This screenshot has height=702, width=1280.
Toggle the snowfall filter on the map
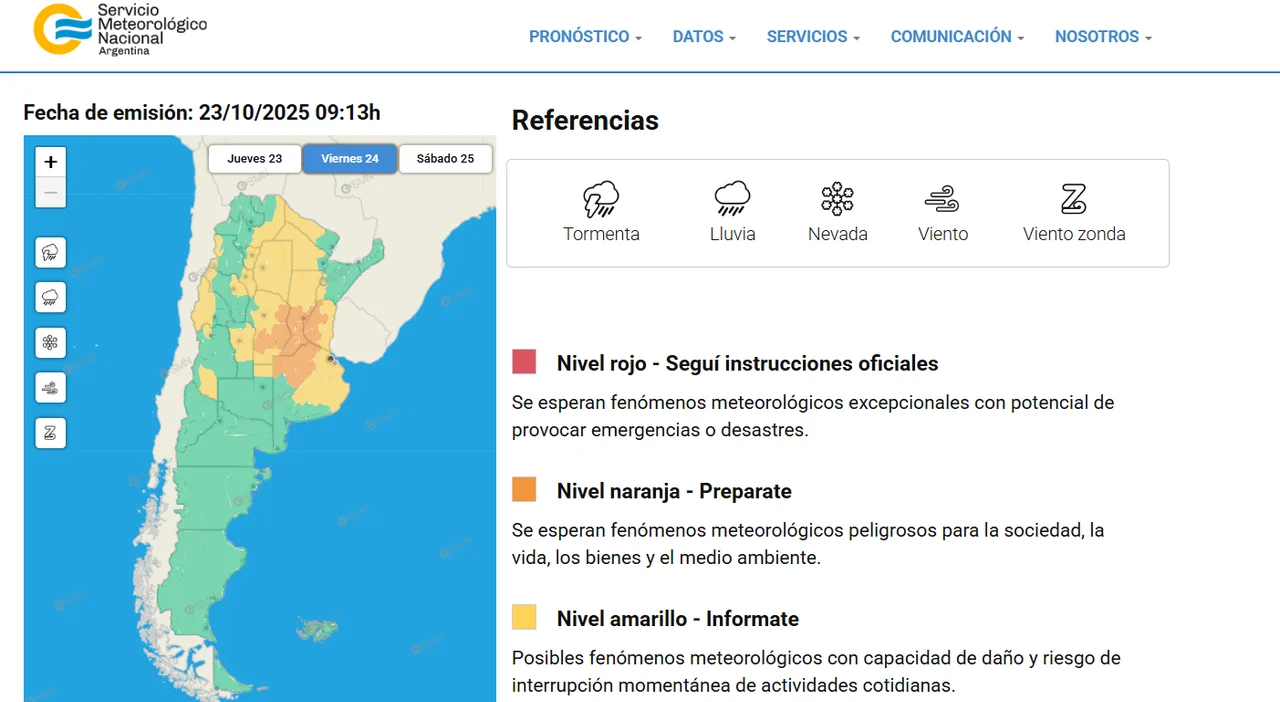point(50,343)
